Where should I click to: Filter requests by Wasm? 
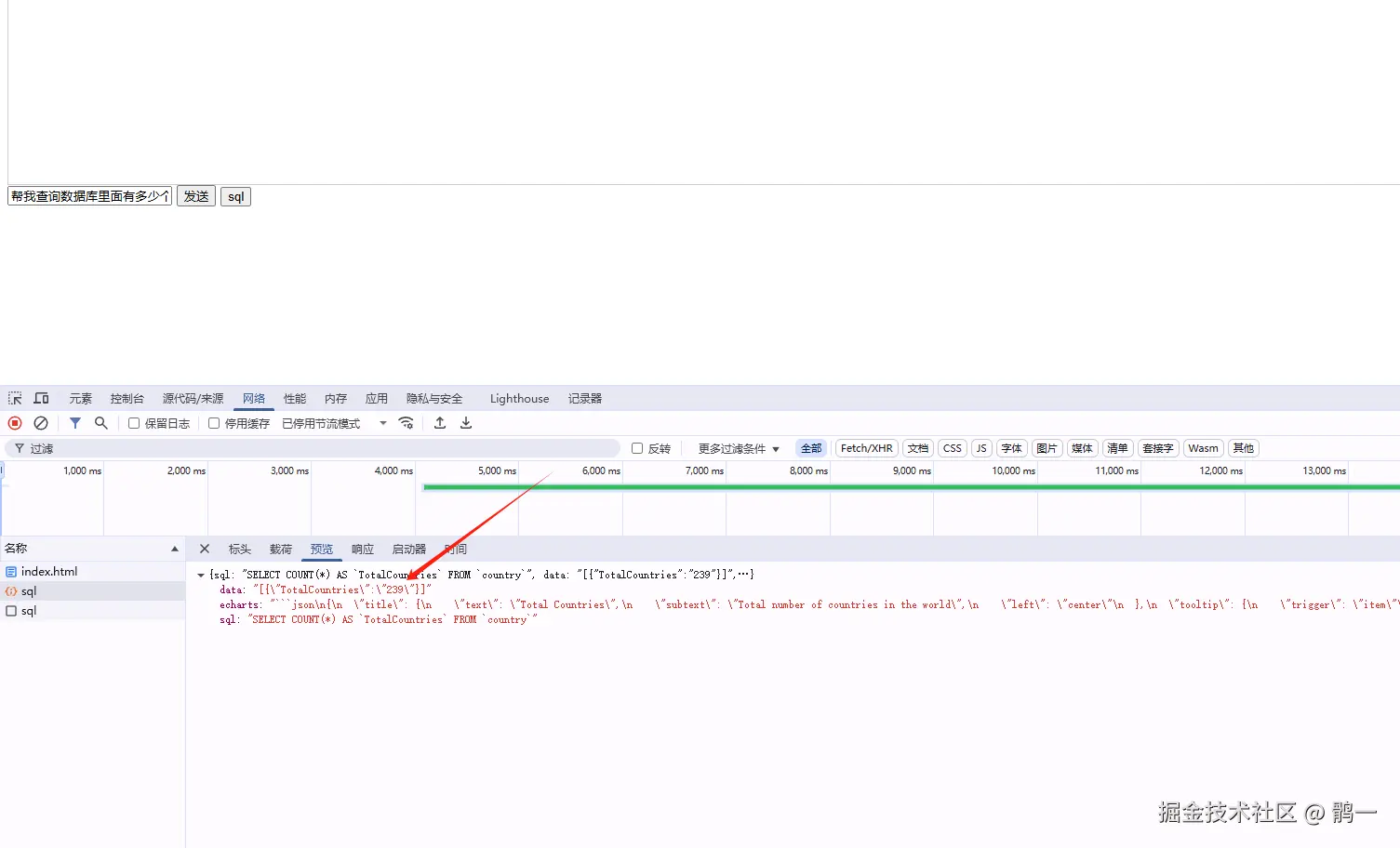coord(1203,448)
